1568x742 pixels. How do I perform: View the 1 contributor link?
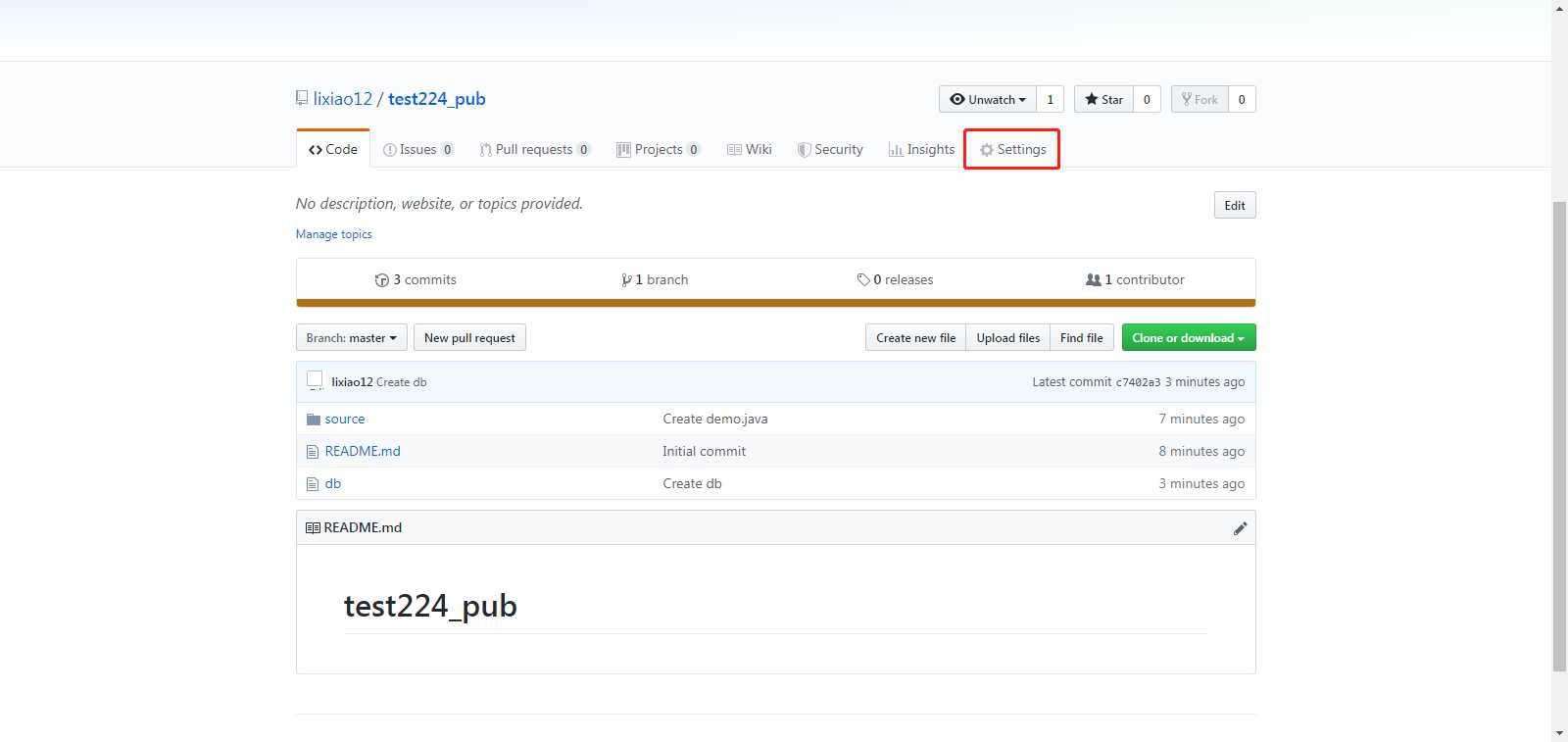(x=1135, y=279)
